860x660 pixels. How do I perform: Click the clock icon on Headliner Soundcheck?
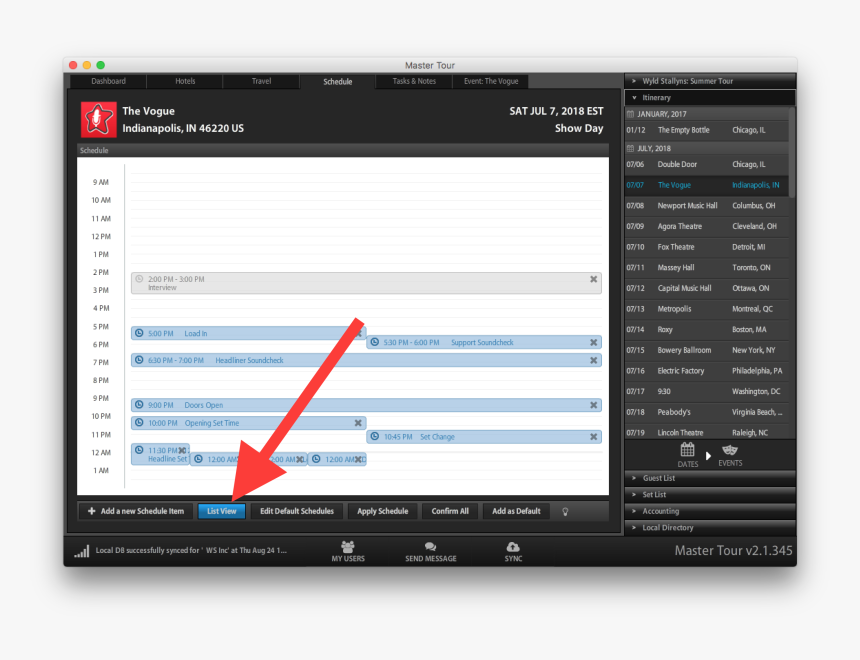coord(139,360)
